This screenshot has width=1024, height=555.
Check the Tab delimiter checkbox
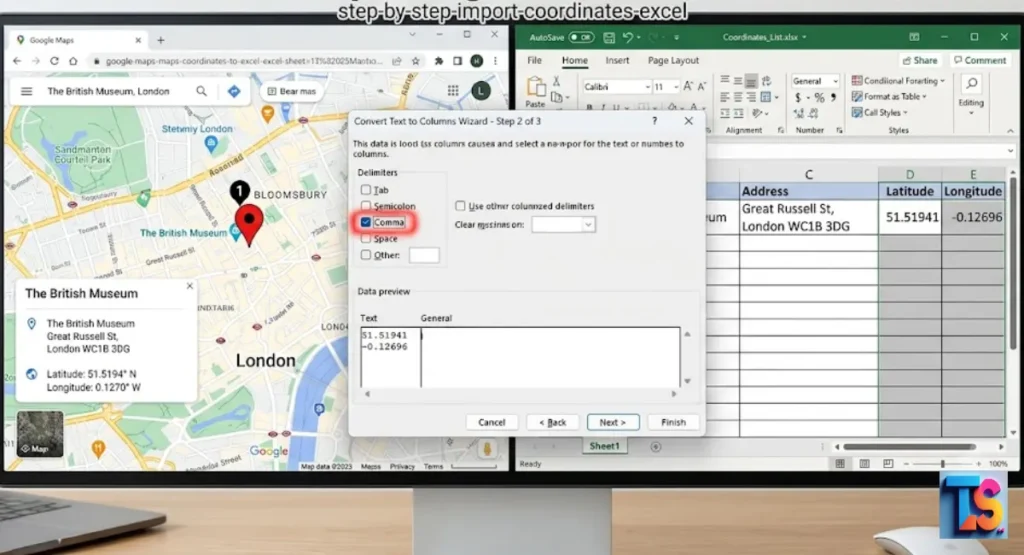(366, 189)
